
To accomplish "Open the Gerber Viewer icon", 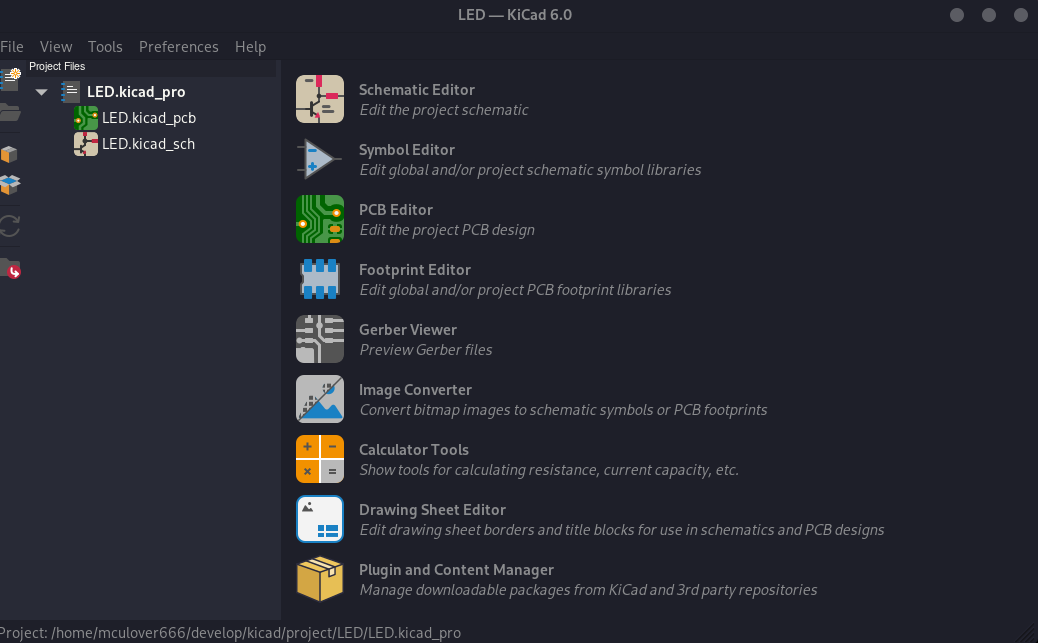I will click(320, 339).
